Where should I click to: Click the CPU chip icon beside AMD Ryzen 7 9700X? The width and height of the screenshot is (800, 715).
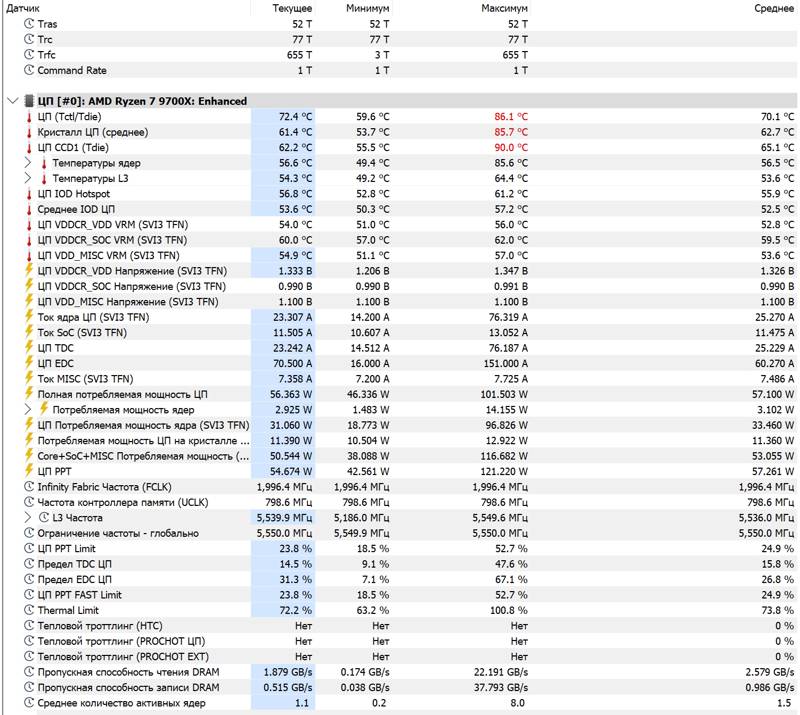coord(29,101)
